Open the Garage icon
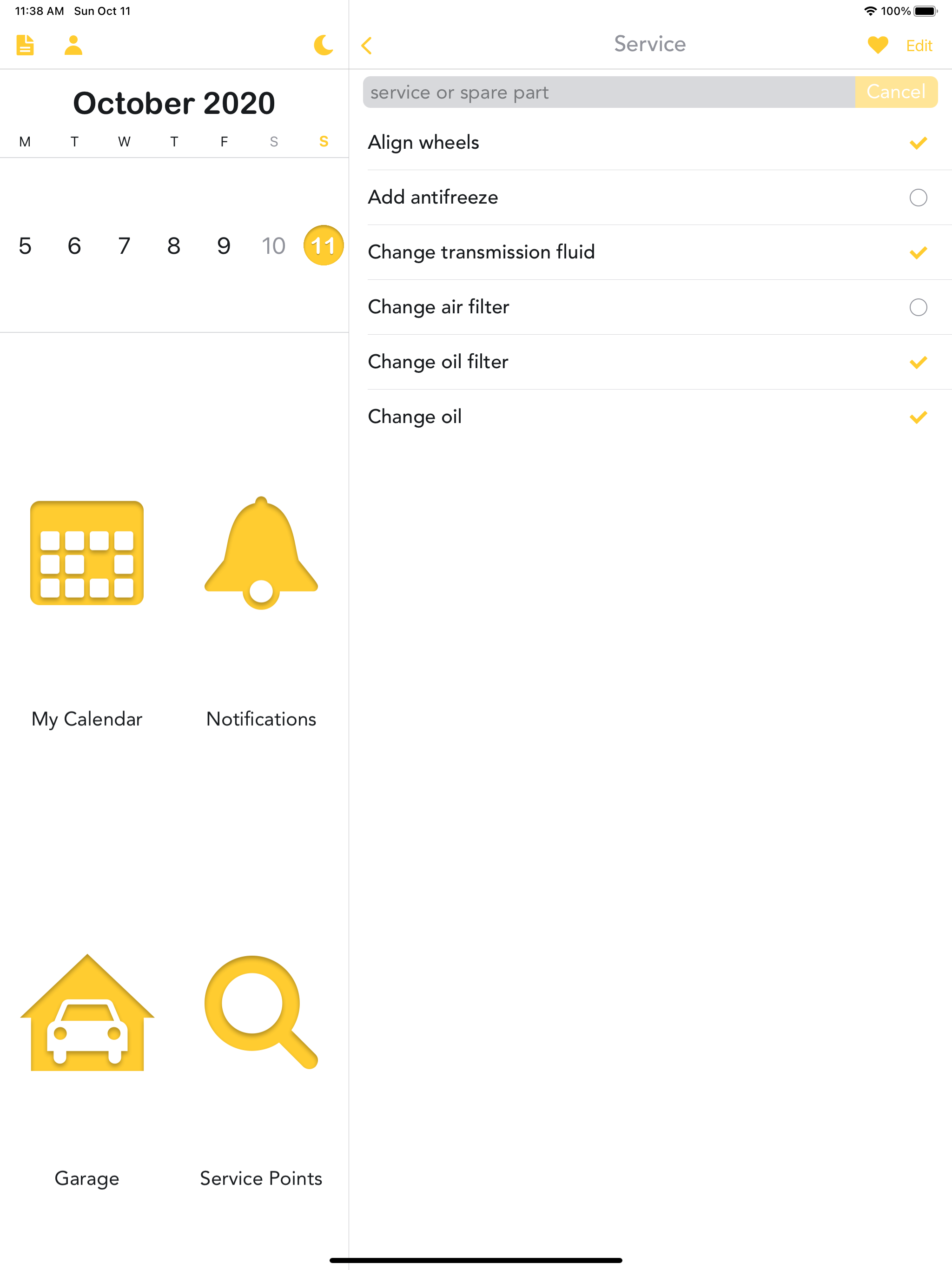The width and height of the screenshot is (952, 1270). [x=87, y=1013]
